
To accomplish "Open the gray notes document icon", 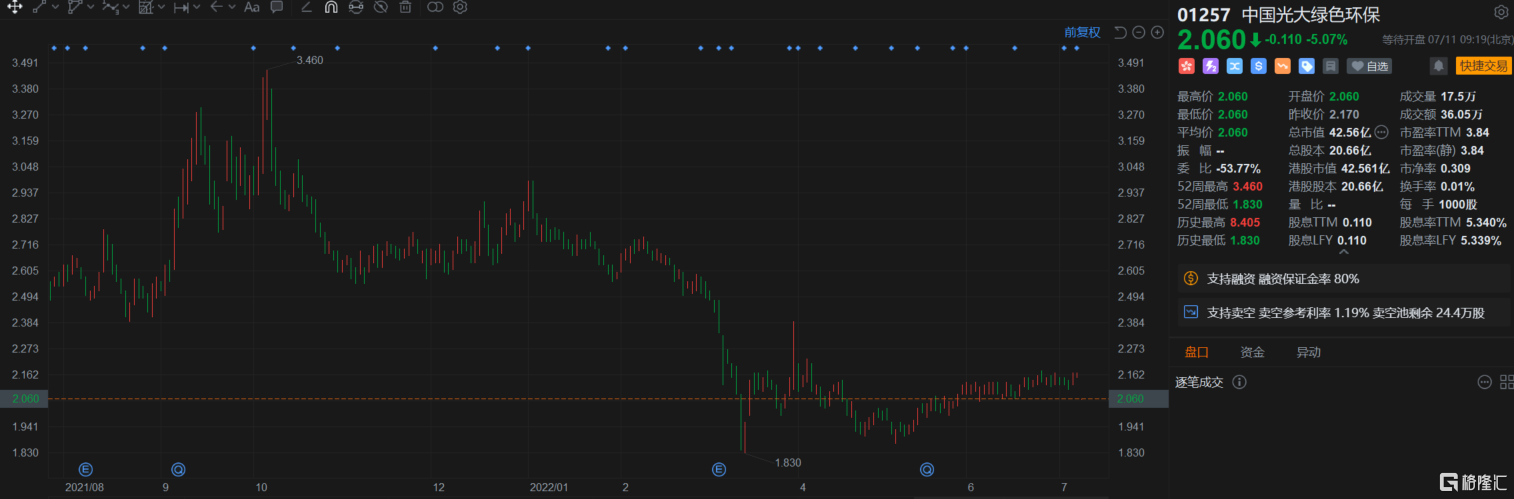I will point(1330,66).
